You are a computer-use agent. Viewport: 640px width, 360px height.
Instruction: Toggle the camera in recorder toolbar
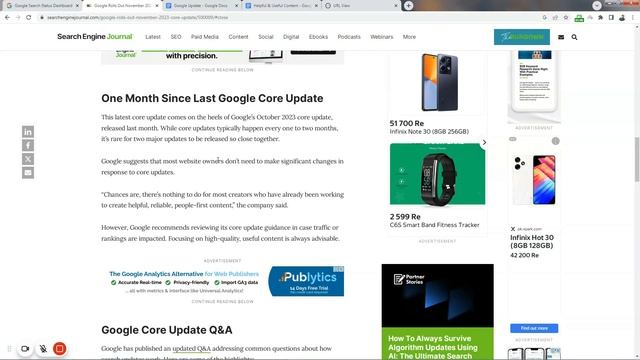point(25,349)
